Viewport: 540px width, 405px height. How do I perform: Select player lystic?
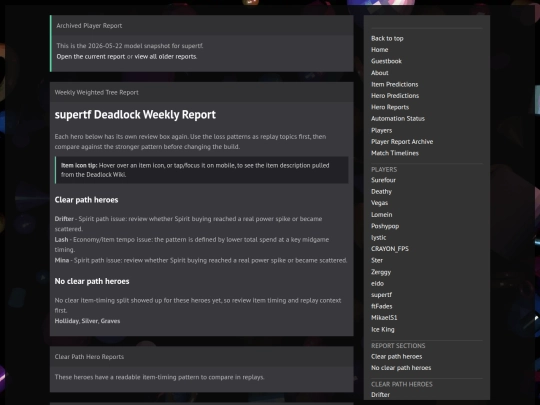(378, 238)
